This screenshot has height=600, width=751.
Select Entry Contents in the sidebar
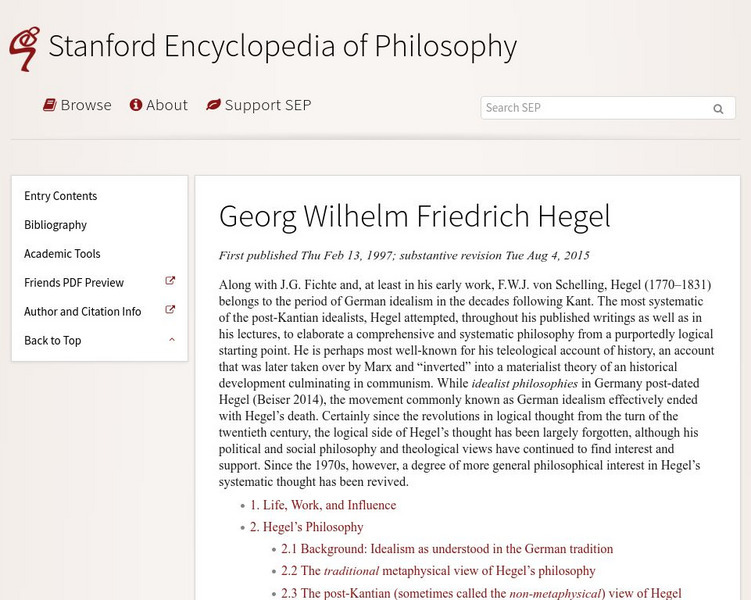[61, 196]
